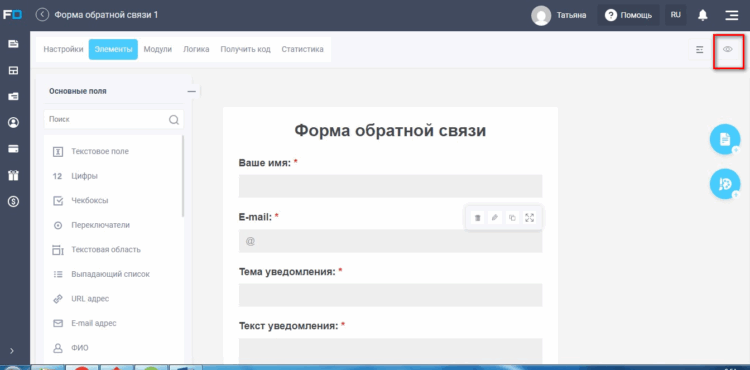Viewport: 750px width, 370px height.
Task: Open the templates layout sidebar icon
Action: point(13,71)
